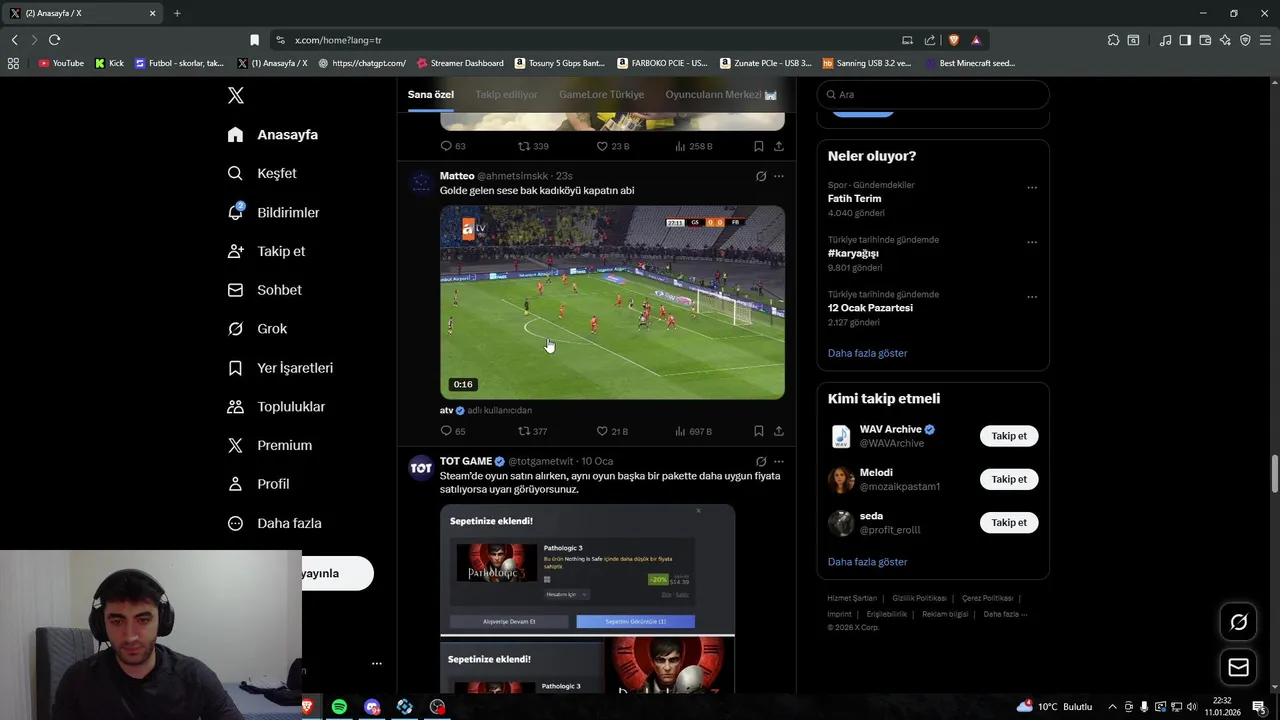
Task: Open Keşfet in the sidebar
Action: point(262,173)
